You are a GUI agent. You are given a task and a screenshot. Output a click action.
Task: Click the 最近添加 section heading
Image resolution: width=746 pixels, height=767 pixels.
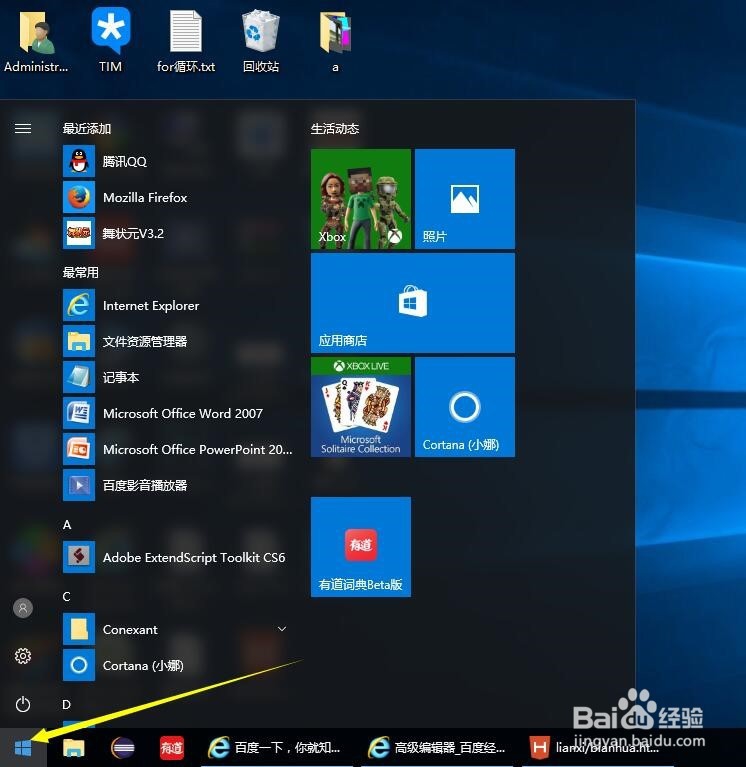pyautogui.click(x=87, y=129)
